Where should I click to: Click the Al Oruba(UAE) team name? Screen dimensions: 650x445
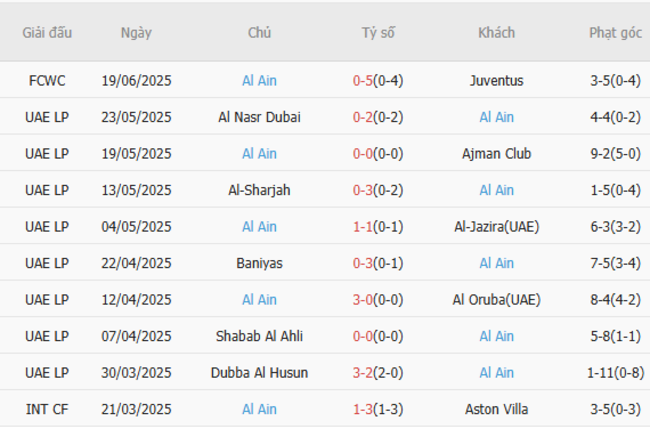(x=496, y=300)
